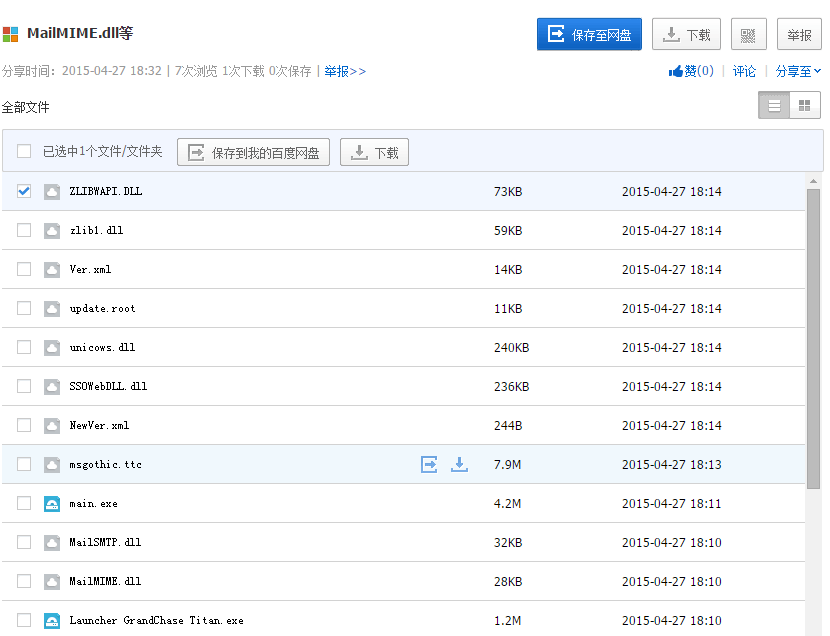
Task: Click file name zlib1.dll
Action: coord(96,231)
